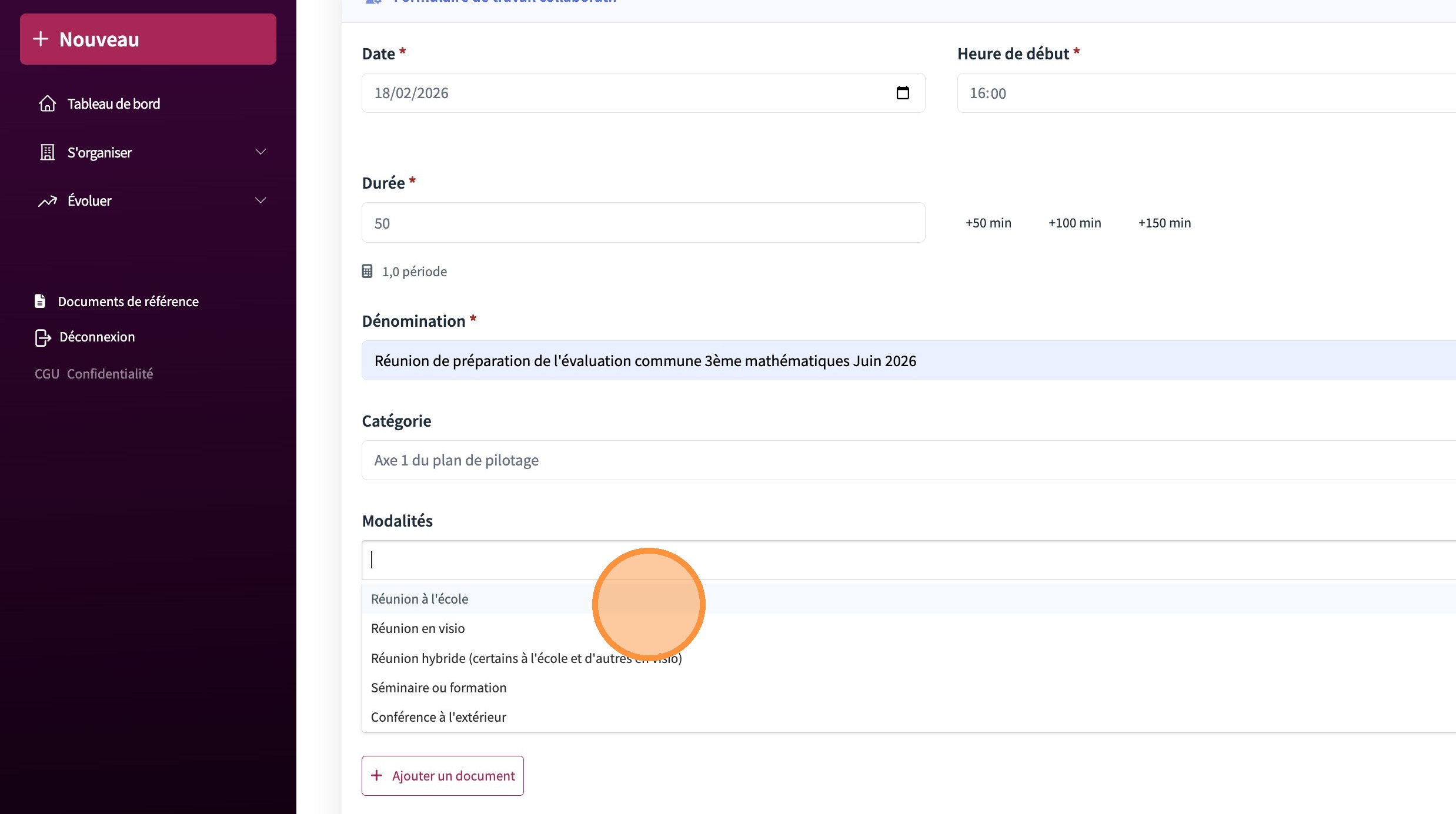Choose Séminaire ou formation option
The image size is (1456, 814).
click(x=439, y=688)
